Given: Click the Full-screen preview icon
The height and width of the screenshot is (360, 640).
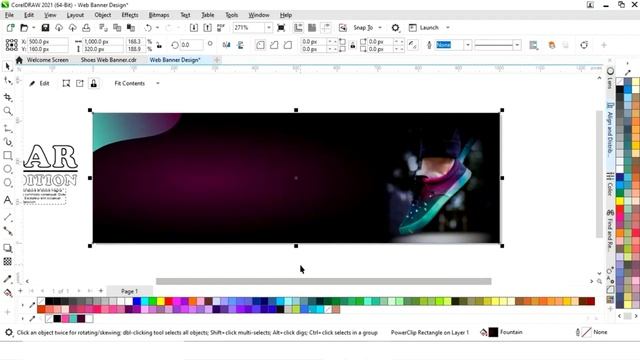Looking at the screenshot, I should [281, 28].
